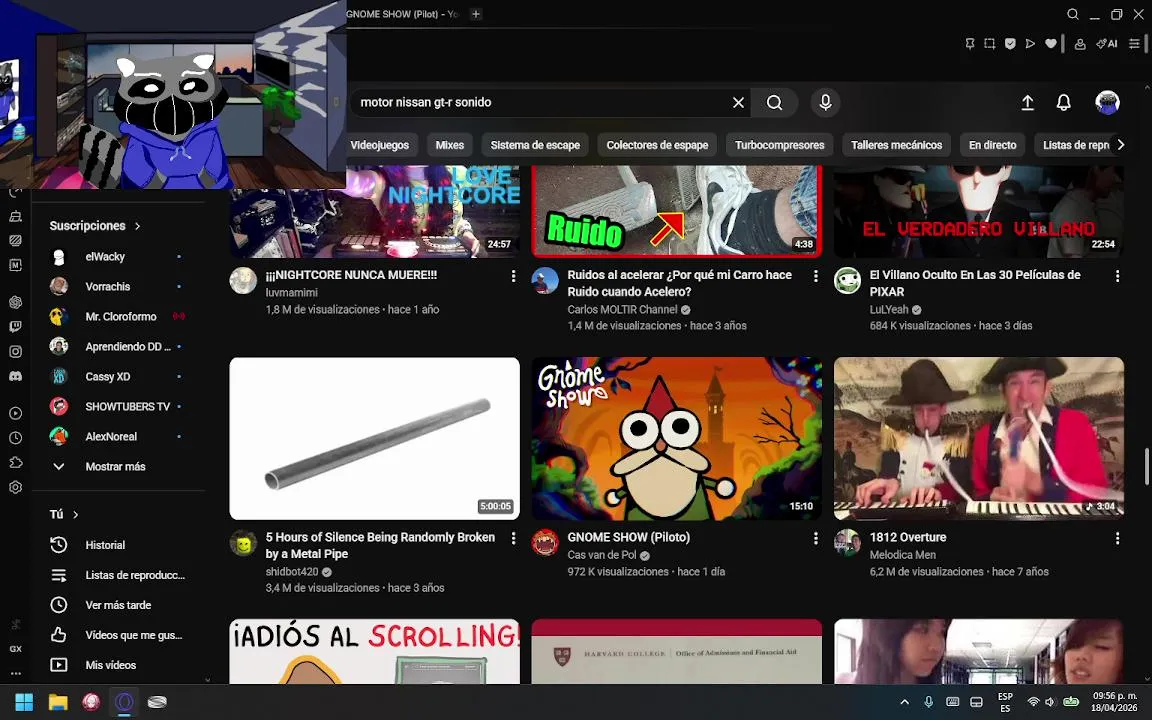Go to Historial in sidebar
The width and height of the screenshot is (1152, 720).
coord(118,545)
